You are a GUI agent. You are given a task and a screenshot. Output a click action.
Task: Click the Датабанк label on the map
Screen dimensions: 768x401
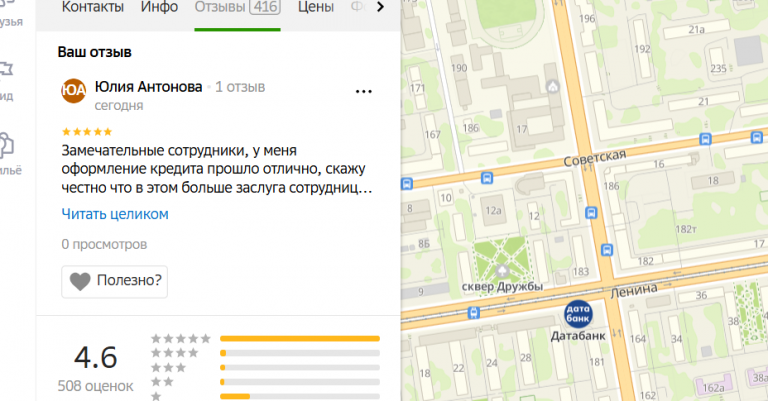578,336
